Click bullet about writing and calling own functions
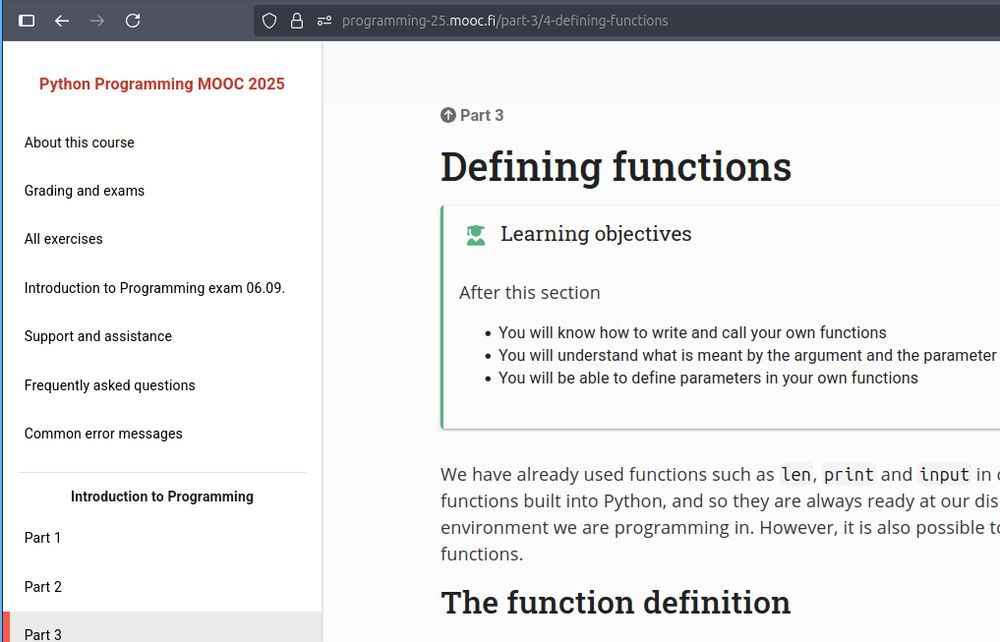The width and height of the screenshot is (1000, 642). tap(692, 333)
